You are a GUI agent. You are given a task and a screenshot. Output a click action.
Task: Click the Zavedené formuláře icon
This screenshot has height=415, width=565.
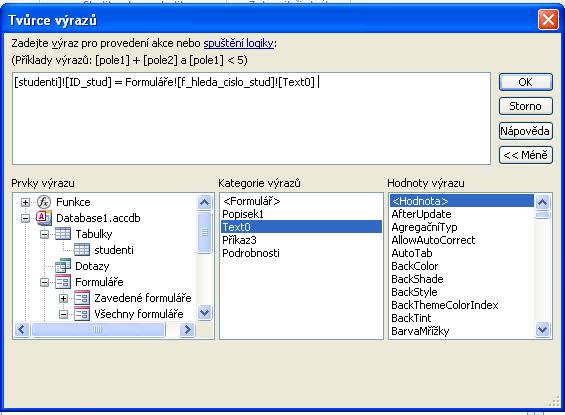tap(82, 298)
